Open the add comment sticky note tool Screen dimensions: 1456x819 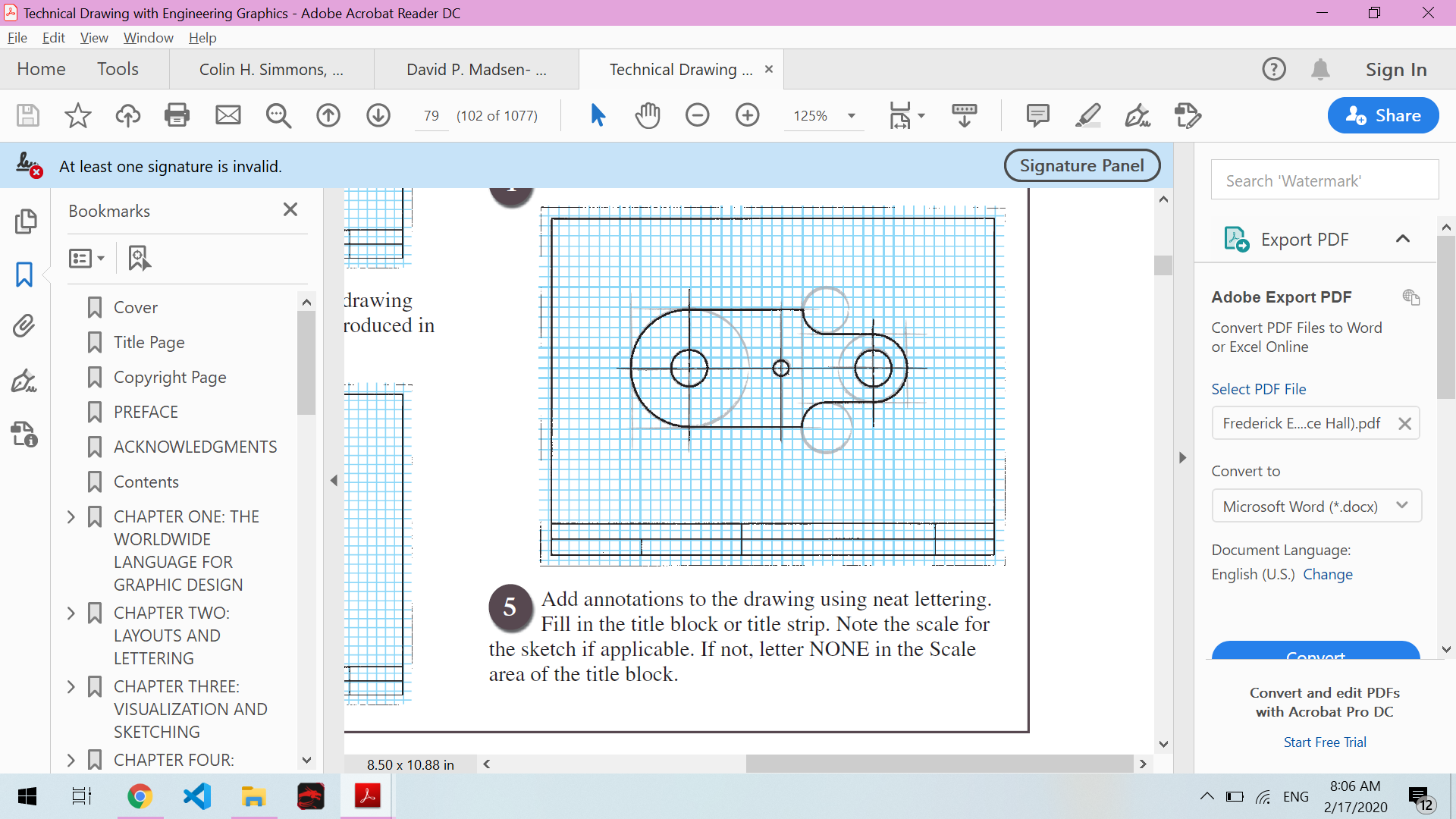[x=1037, y=115]
